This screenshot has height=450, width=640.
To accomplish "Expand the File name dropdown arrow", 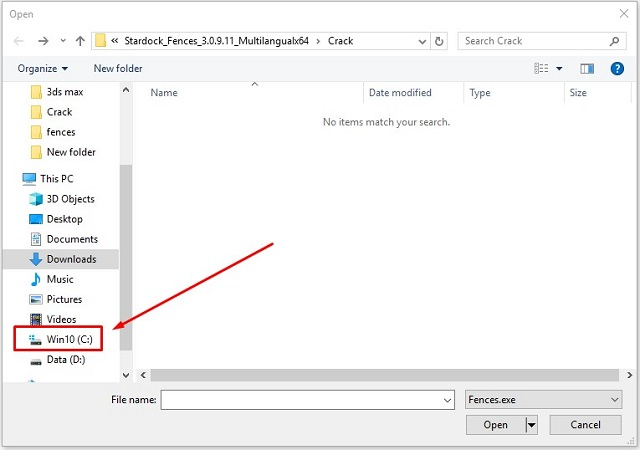I will (x=447, y=400).
